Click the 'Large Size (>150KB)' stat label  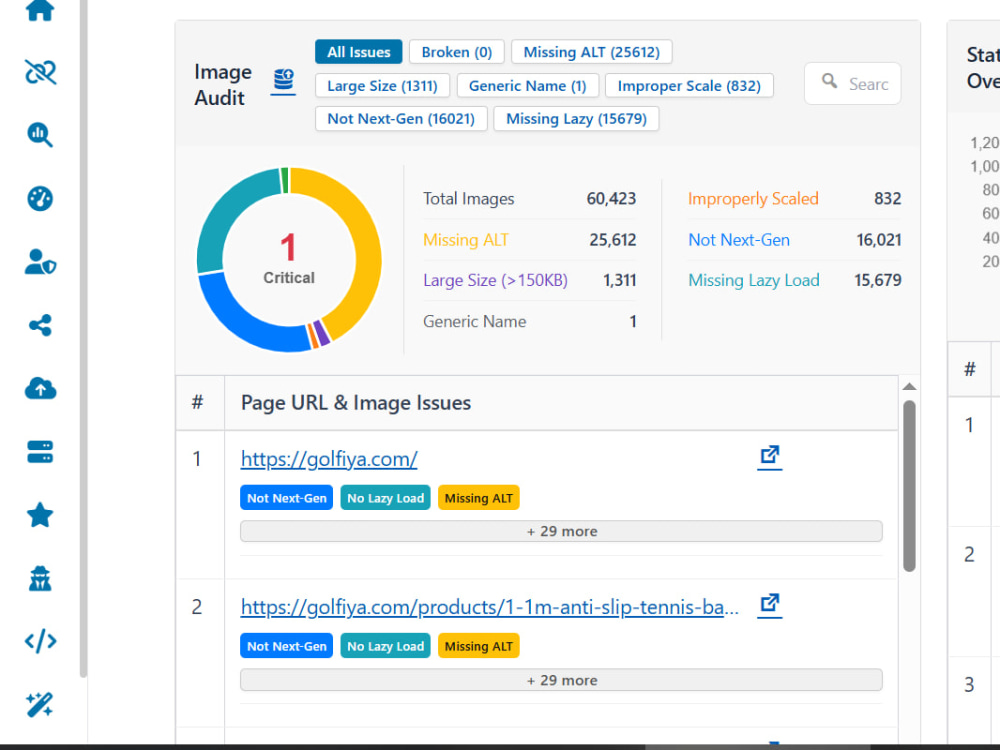[495, 280]
